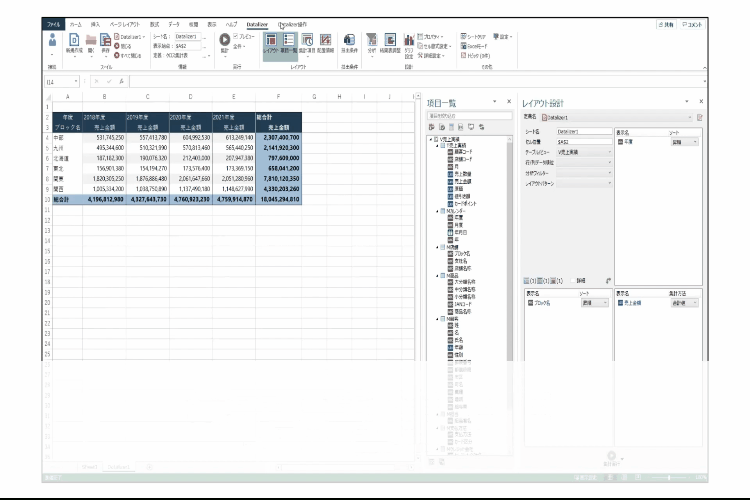Open the レイアウトパターン dropdown
Screen dimensions: 750x500
pos(609,184)
